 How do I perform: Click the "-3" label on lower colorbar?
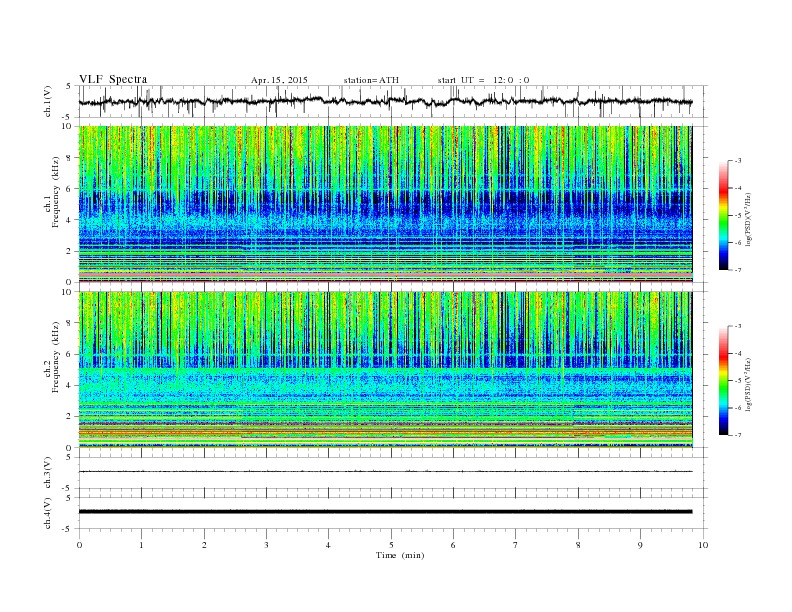(738, 326)
